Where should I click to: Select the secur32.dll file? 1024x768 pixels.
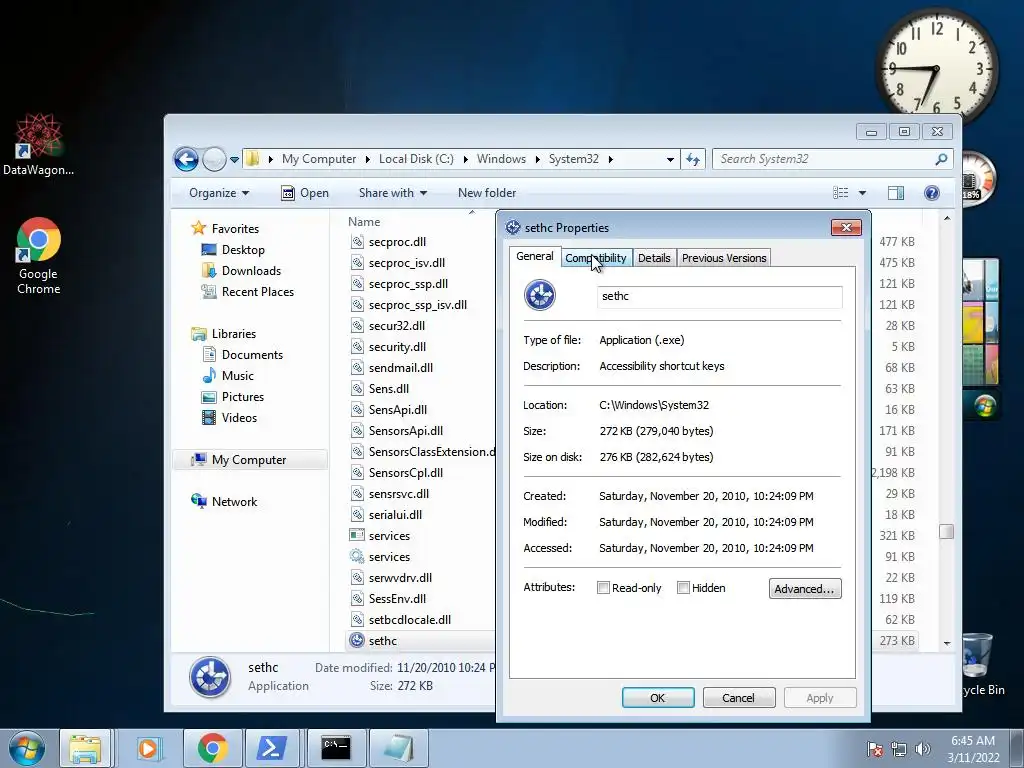pyautogui.click(x=396, y=326)
